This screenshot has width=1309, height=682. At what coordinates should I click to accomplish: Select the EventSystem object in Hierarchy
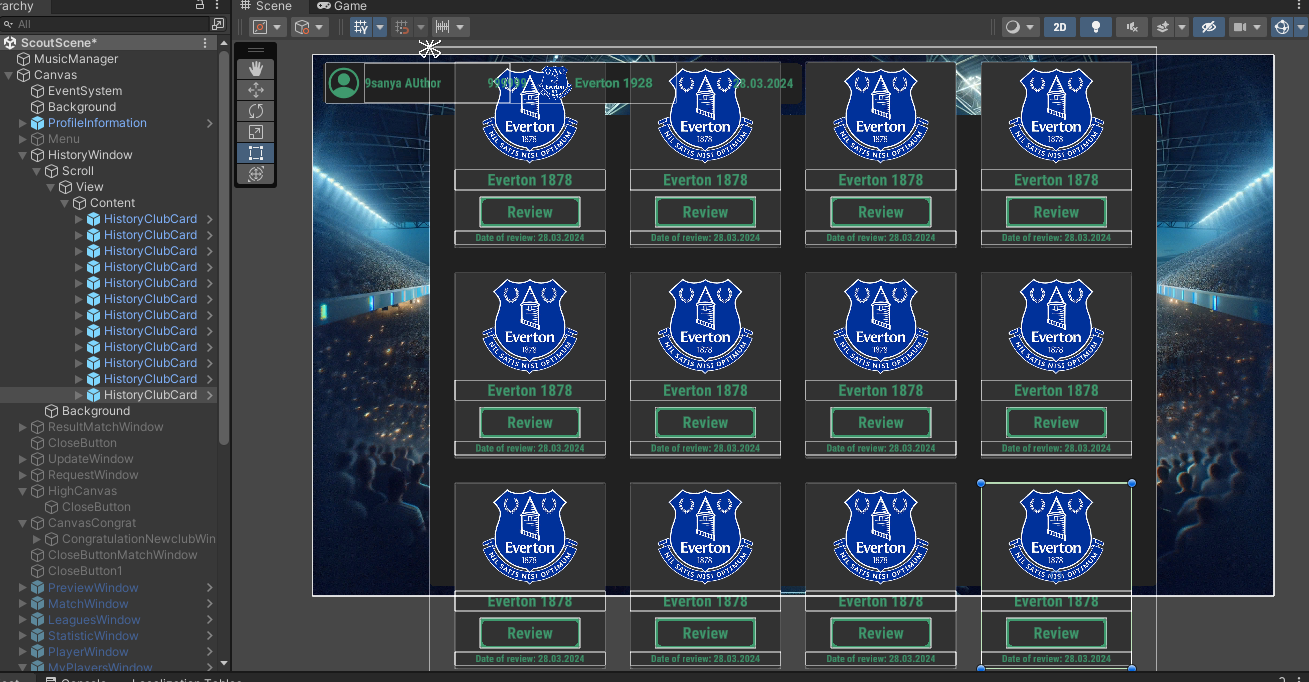[85, 91]
